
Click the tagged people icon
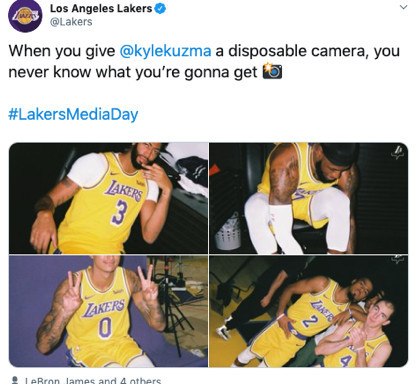(15, 381)
